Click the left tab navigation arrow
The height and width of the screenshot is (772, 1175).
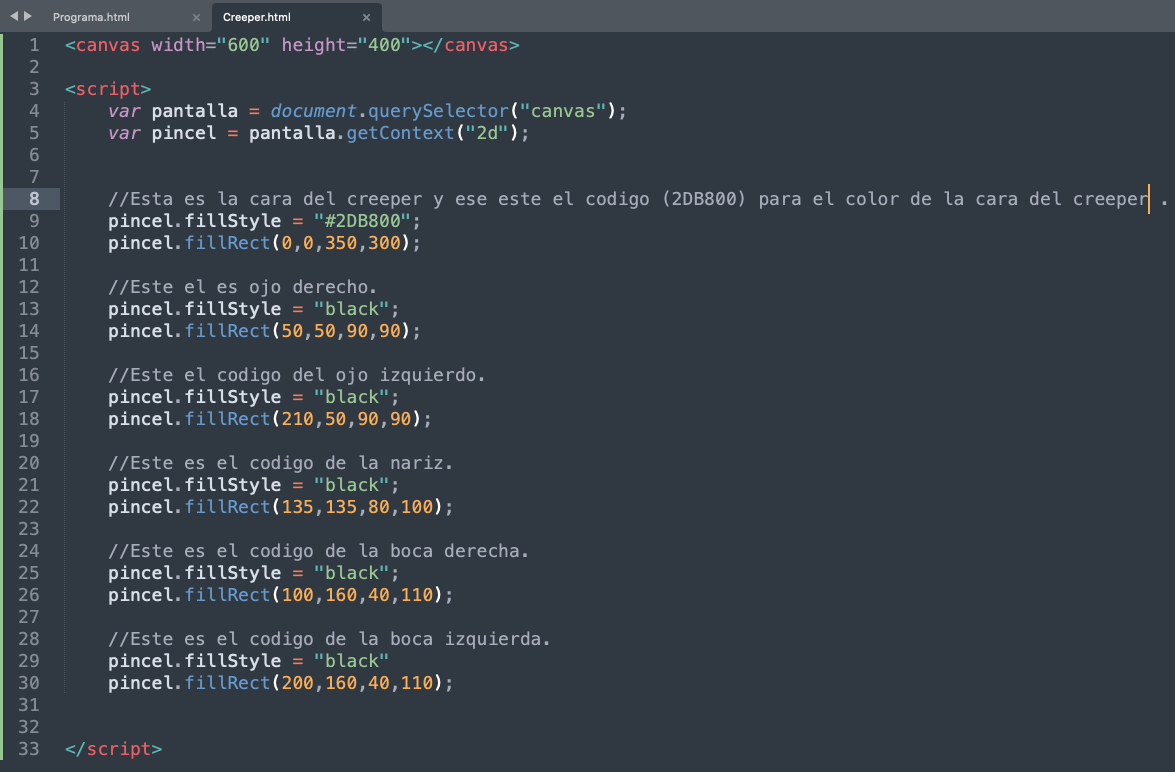coord(13,16)
